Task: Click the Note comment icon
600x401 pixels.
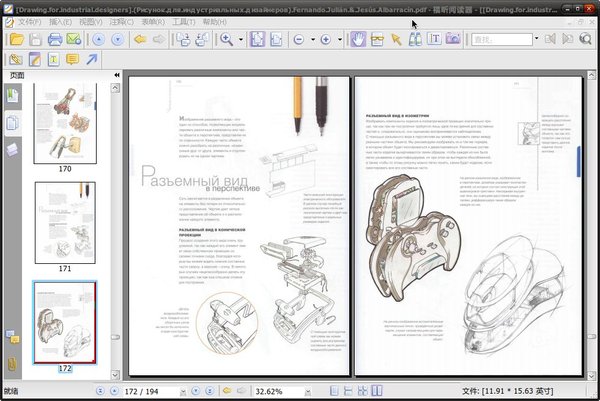Action: click(x=72, y=60)
